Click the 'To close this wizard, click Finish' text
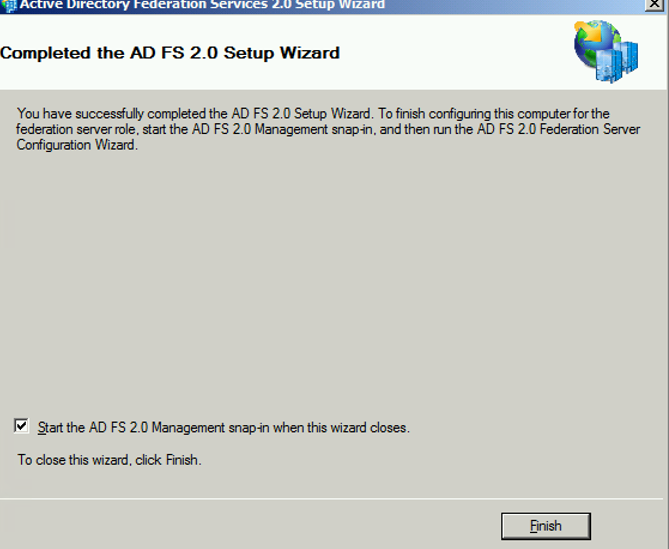 click(x=110, y=460)
